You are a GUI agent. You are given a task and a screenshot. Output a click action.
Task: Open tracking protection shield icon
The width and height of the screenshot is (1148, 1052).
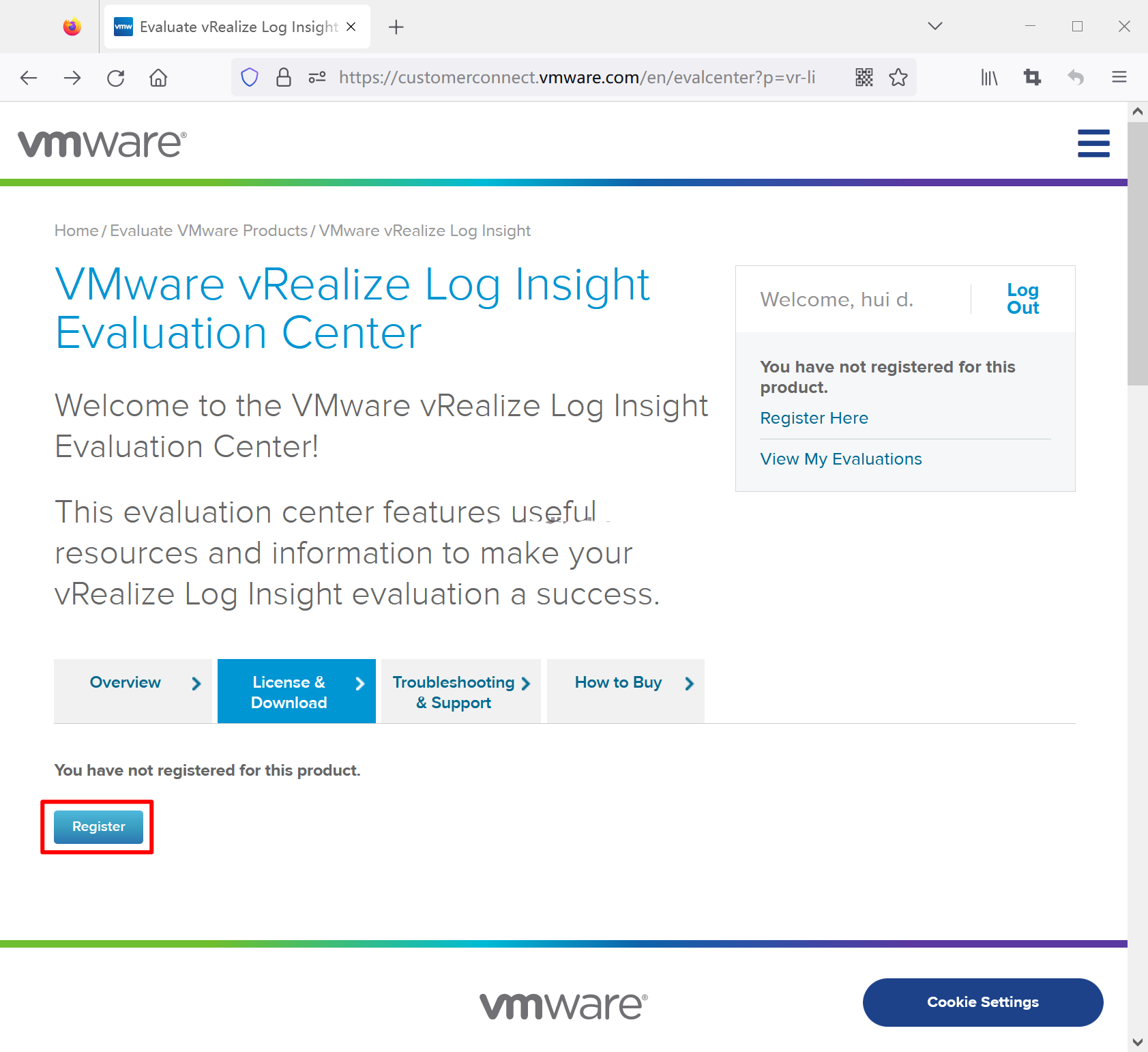pyautogui.click(x=250, y=78)
